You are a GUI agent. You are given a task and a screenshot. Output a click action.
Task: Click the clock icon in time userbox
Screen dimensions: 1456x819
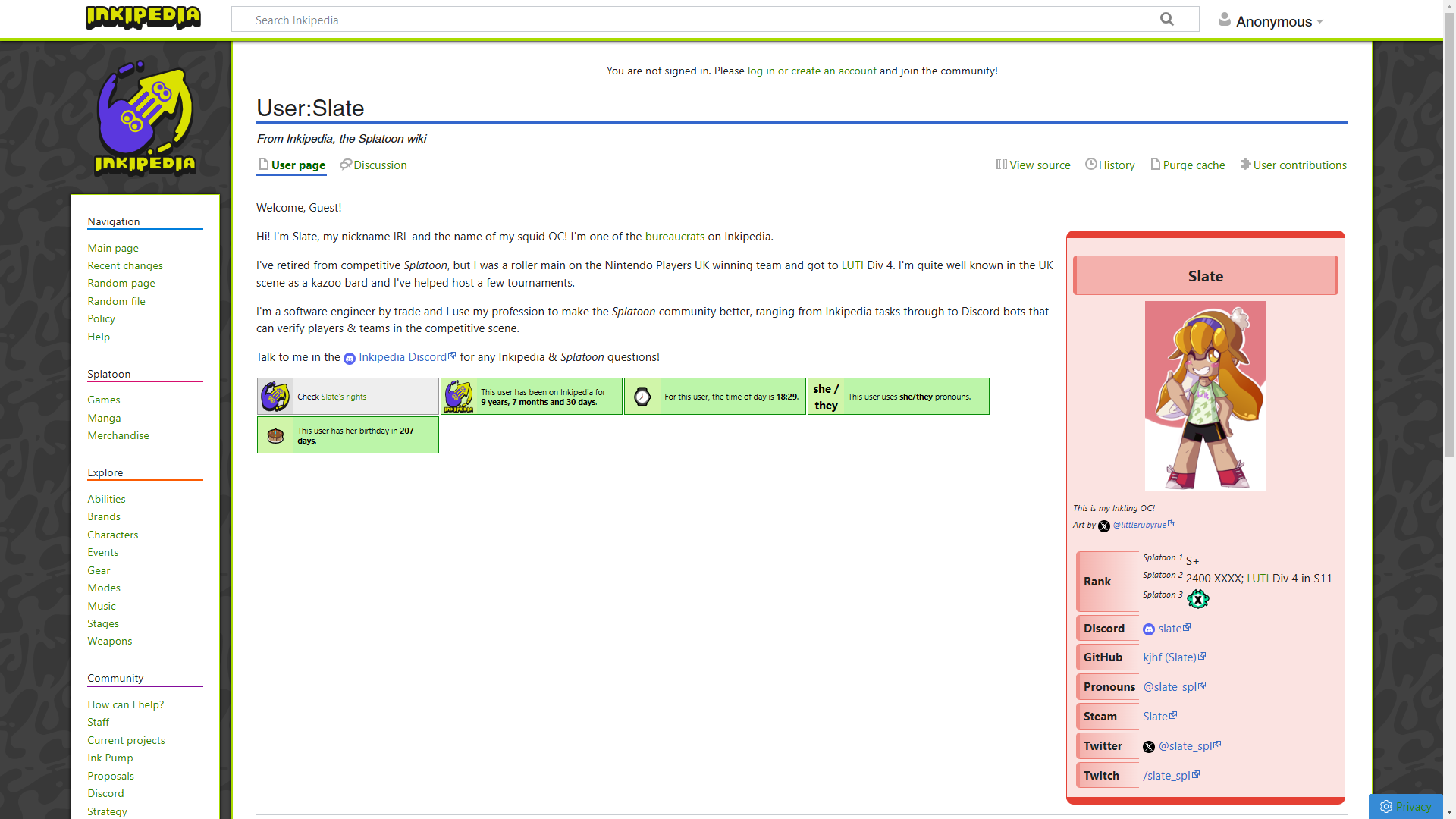[642, 397]
